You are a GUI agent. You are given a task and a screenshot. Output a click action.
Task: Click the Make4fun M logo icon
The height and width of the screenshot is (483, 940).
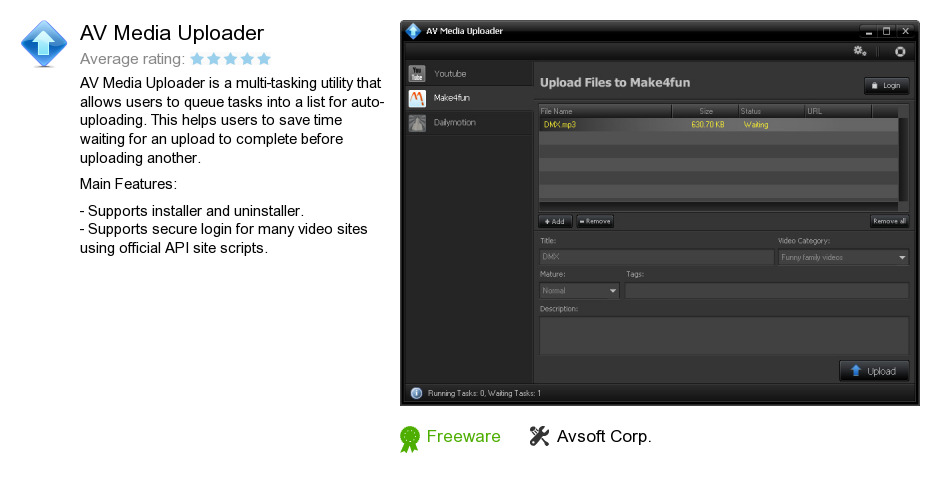pos(417,98)
